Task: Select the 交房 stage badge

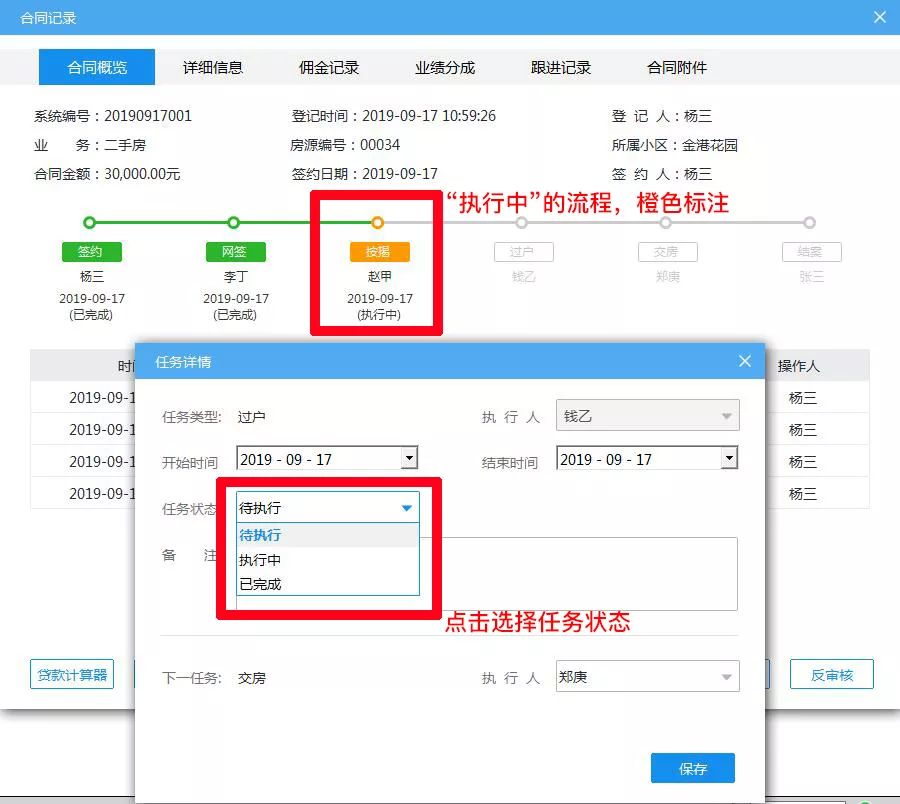Action: coord(667,251)
